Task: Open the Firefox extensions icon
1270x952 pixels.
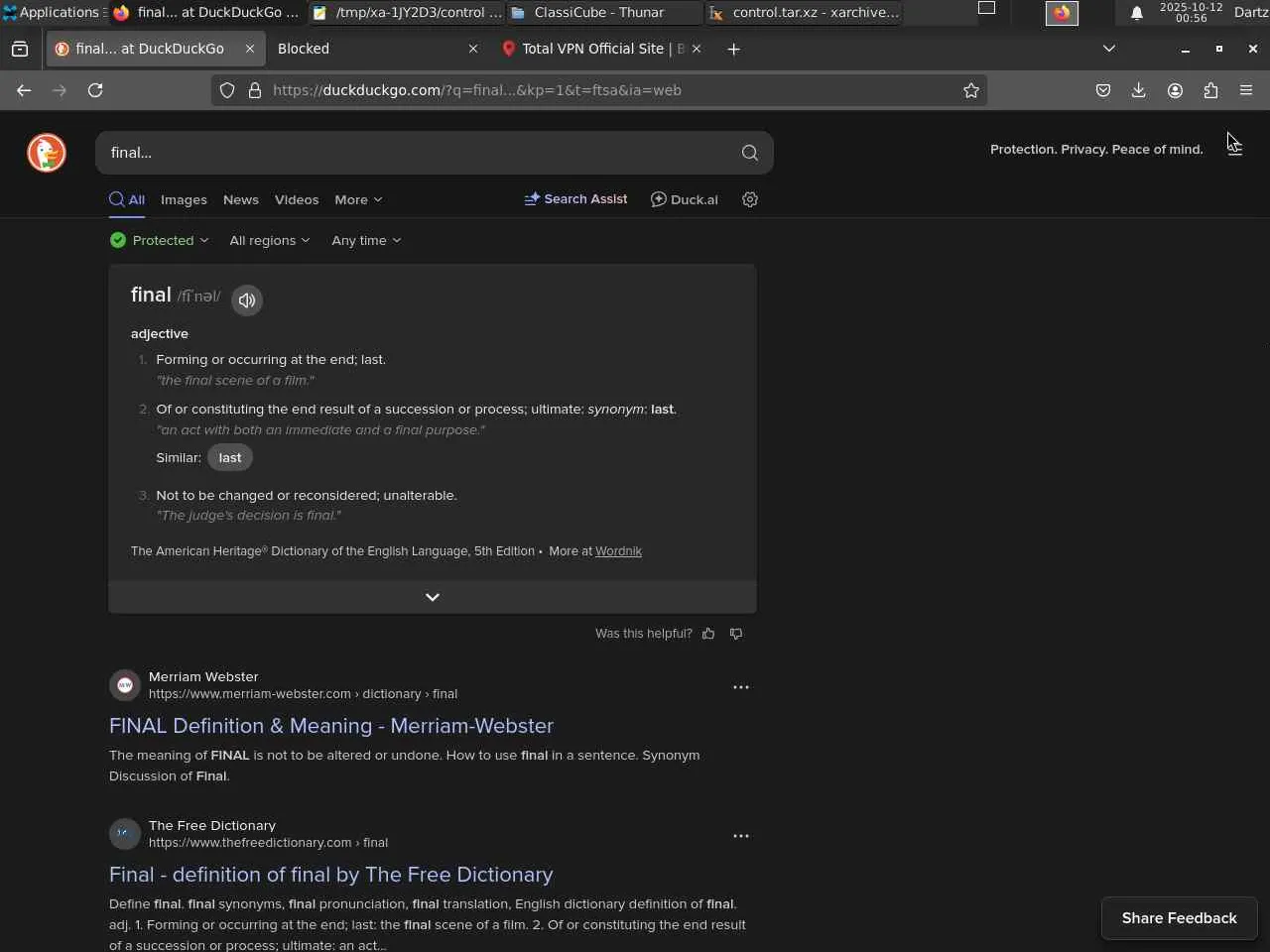Action: point(1210,90)
